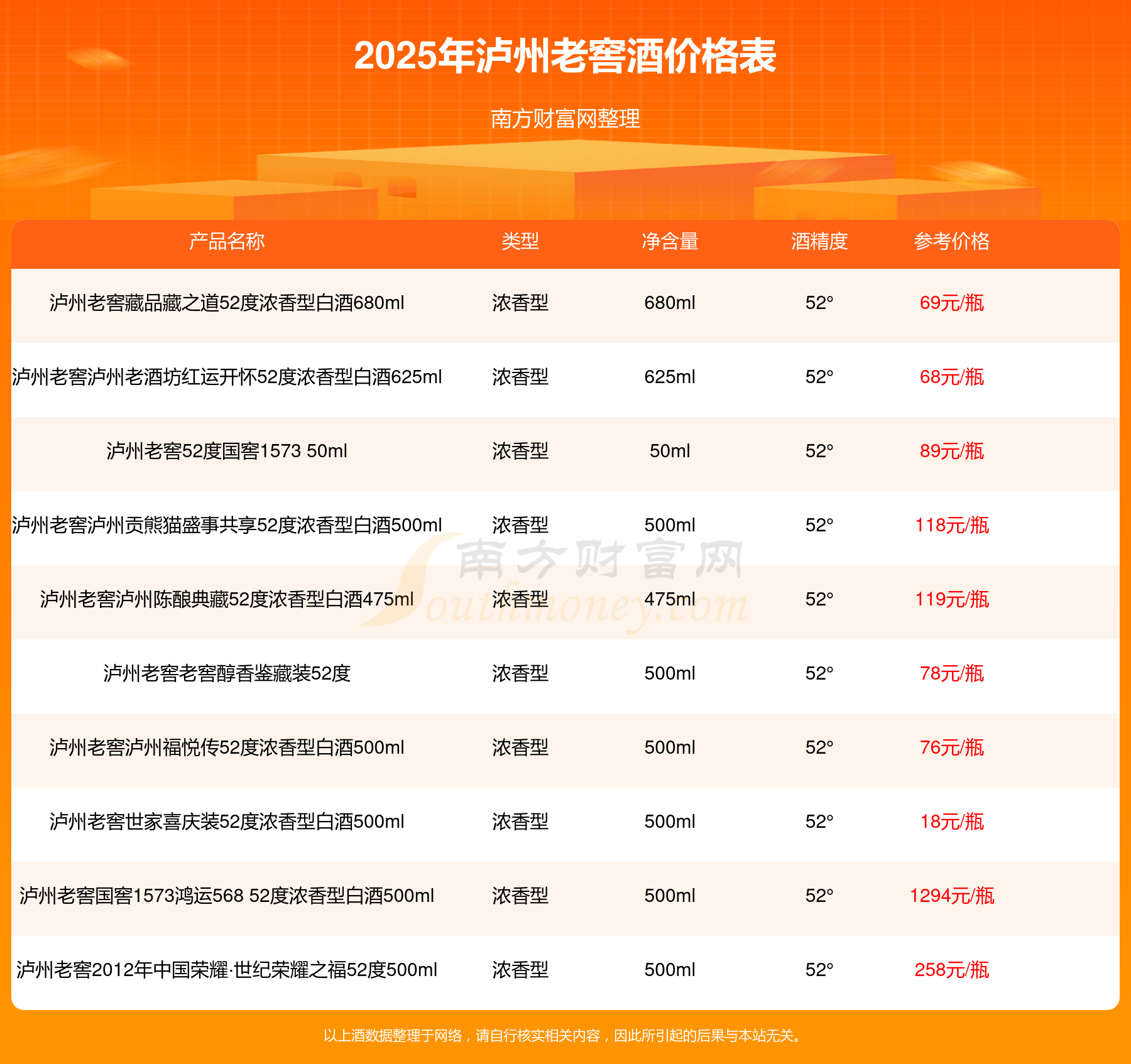
Task: Click '52°' in the 119元/瓶 row
Action: 819,599
